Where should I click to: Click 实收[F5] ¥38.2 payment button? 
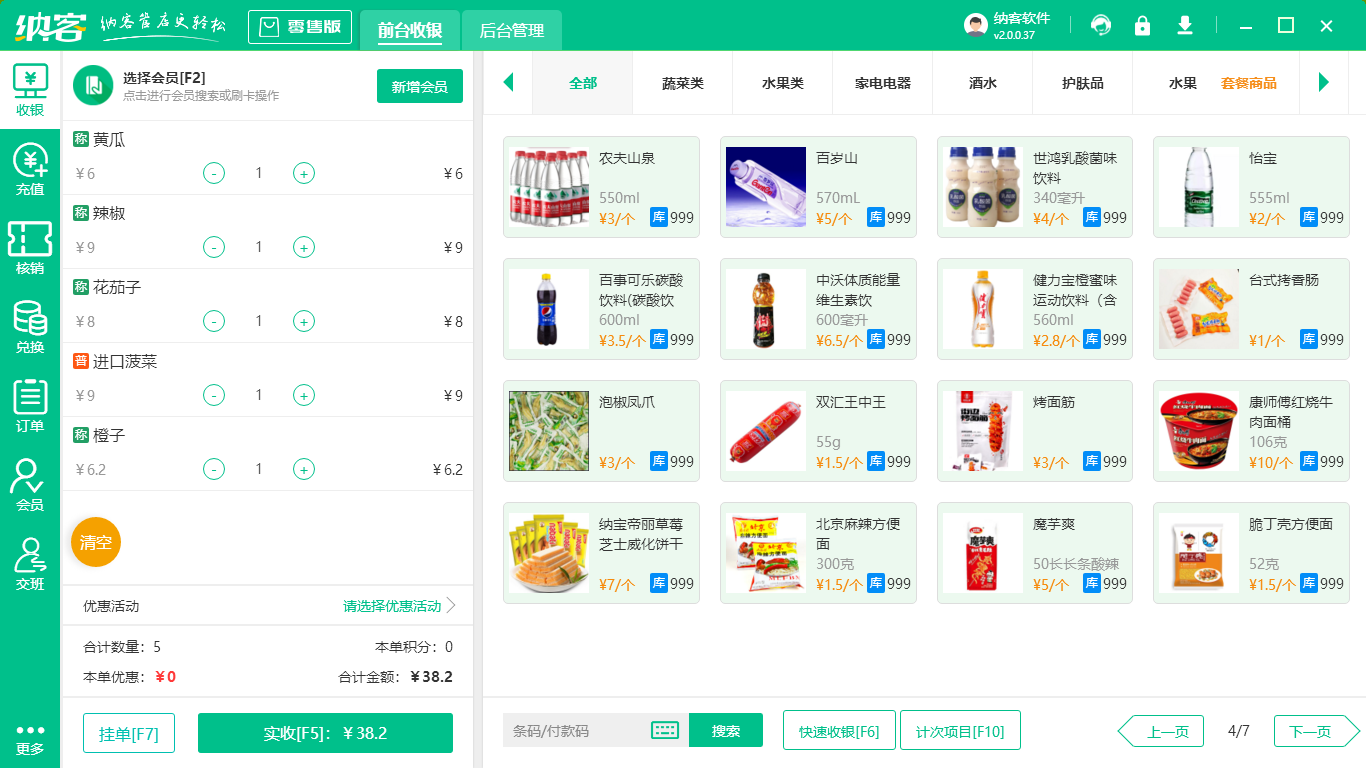click(325, 733)
